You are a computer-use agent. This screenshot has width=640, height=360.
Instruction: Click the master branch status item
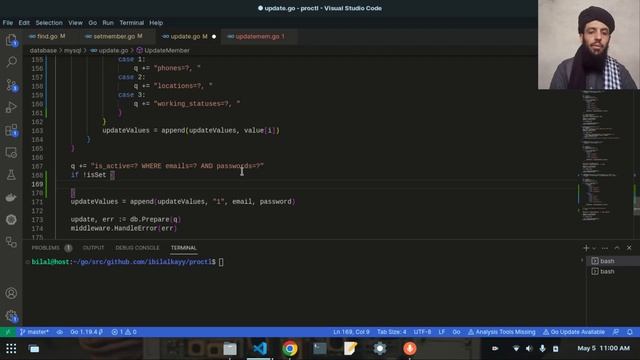pos(35,332)
